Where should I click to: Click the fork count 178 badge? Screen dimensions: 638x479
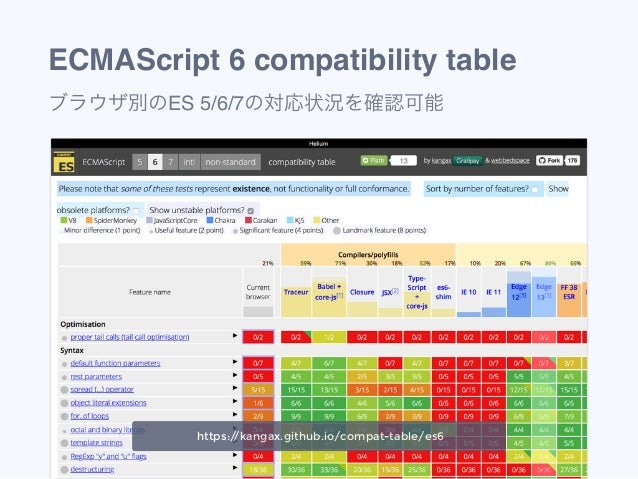(x=572, y=160)
